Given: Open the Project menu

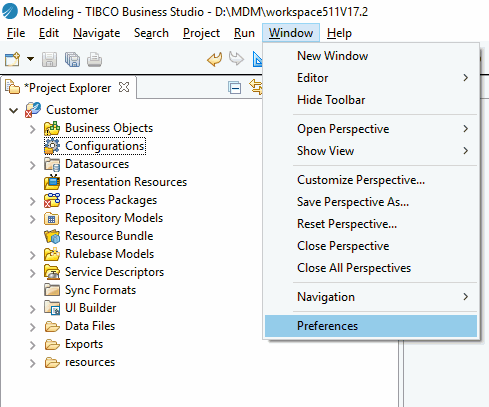Looking at the screenshot, I should click(201, 33).
